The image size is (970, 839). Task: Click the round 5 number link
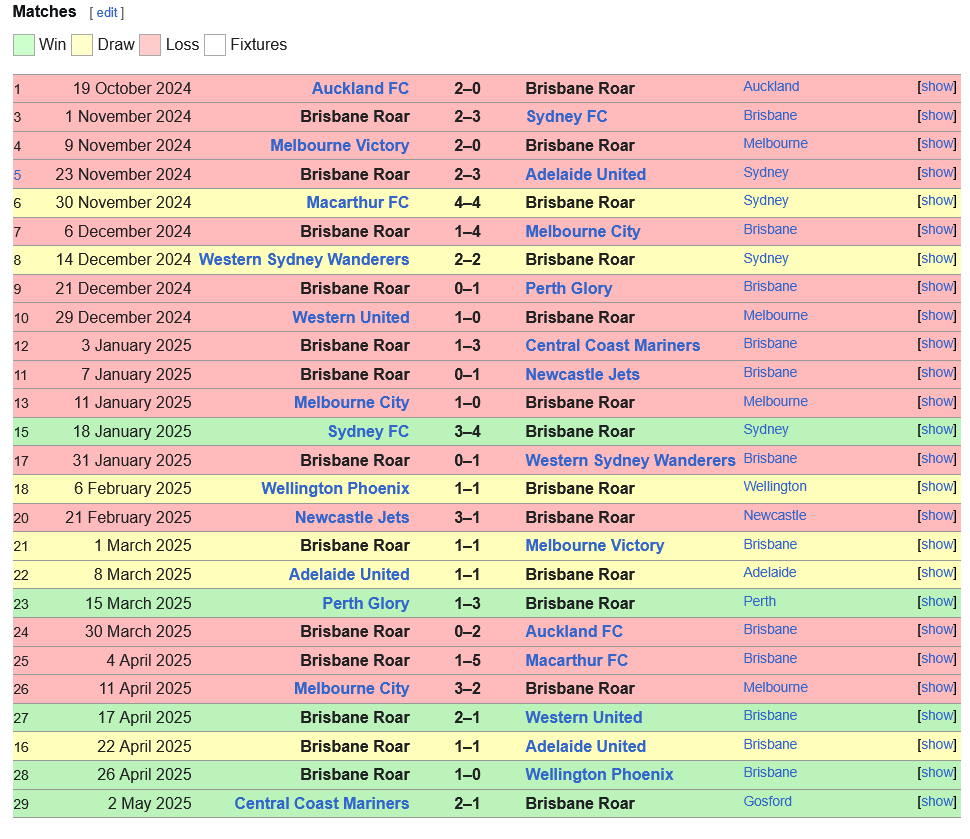point(17,175)
